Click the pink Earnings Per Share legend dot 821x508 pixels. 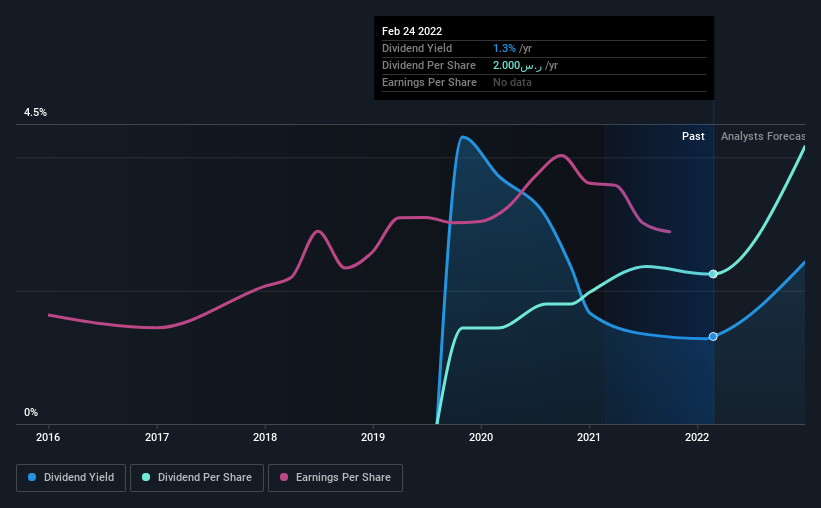coord(284,477)
